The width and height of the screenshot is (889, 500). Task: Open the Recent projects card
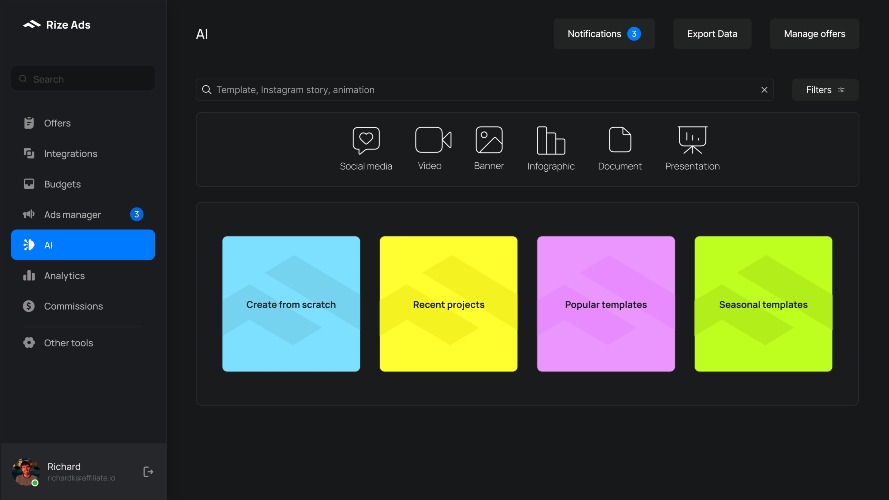(x=448, y=304)
